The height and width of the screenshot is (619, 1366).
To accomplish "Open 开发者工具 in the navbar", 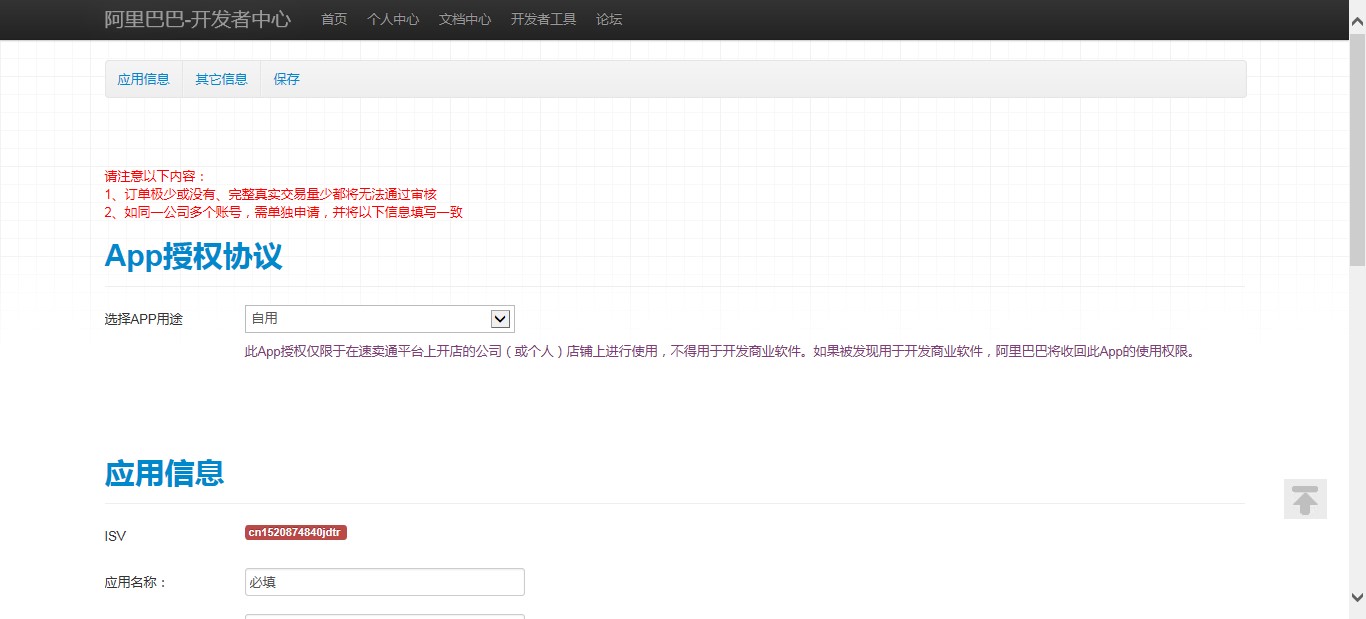I will (544, 19).
